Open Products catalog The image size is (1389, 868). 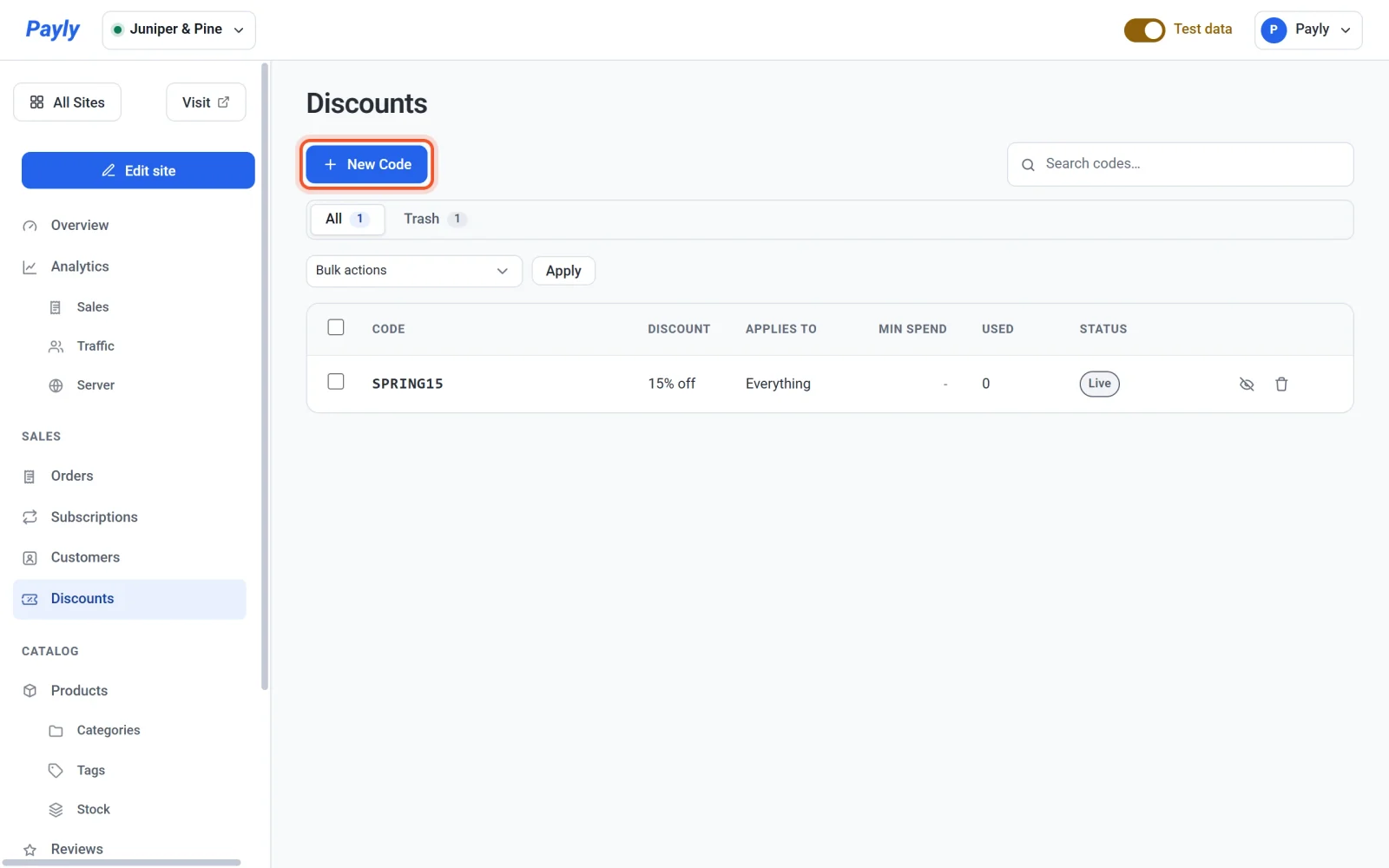[130, 691]
